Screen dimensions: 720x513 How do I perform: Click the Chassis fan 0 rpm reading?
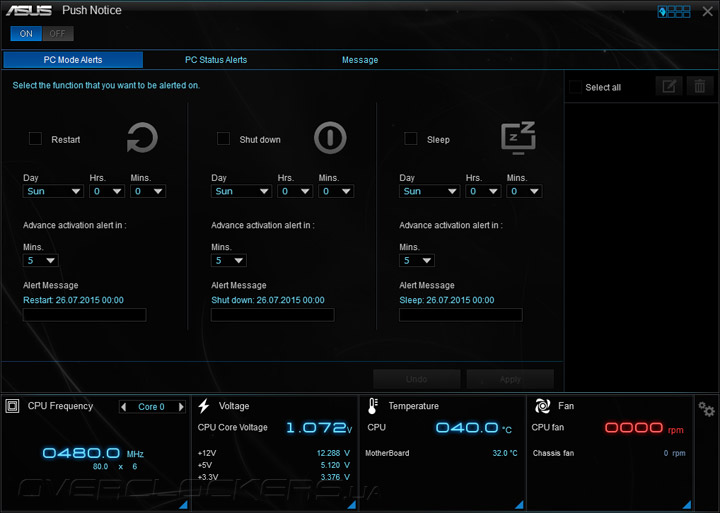pos(674,453)
